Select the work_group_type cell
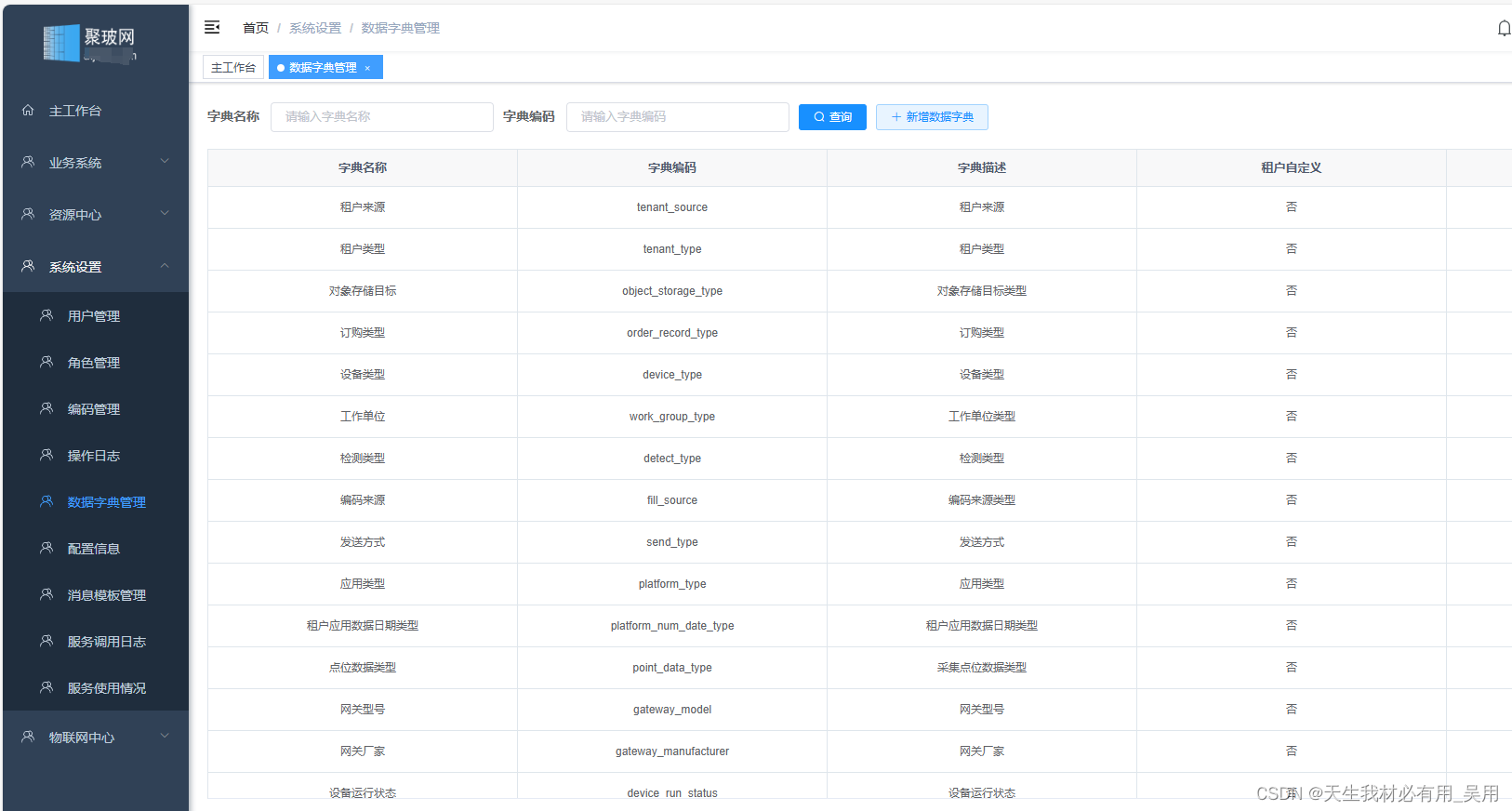The height and width of the screenshot is (811, 1512). point(672,417)
